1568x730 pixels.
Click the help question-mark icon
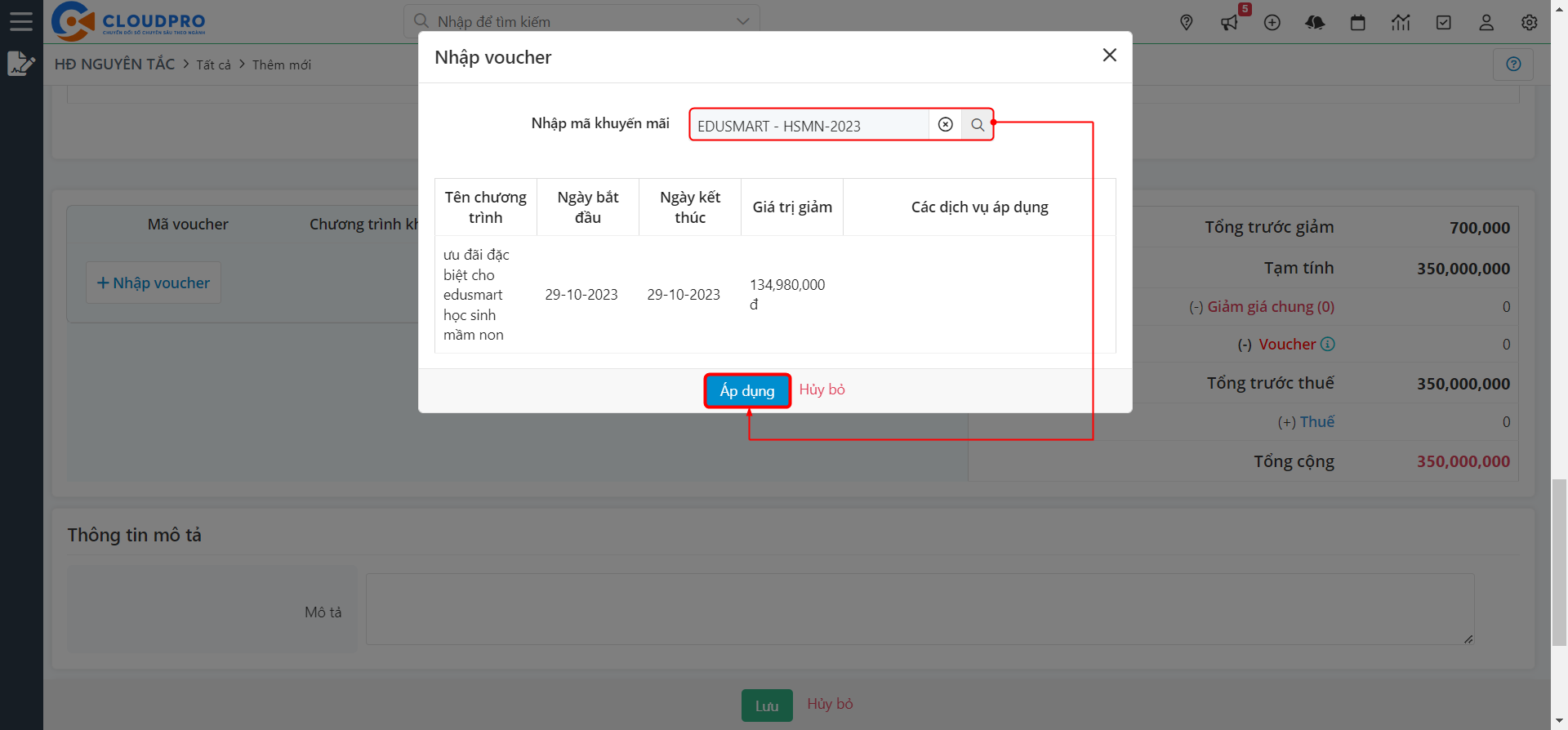pyautogui.click(x=1513, y=64)
